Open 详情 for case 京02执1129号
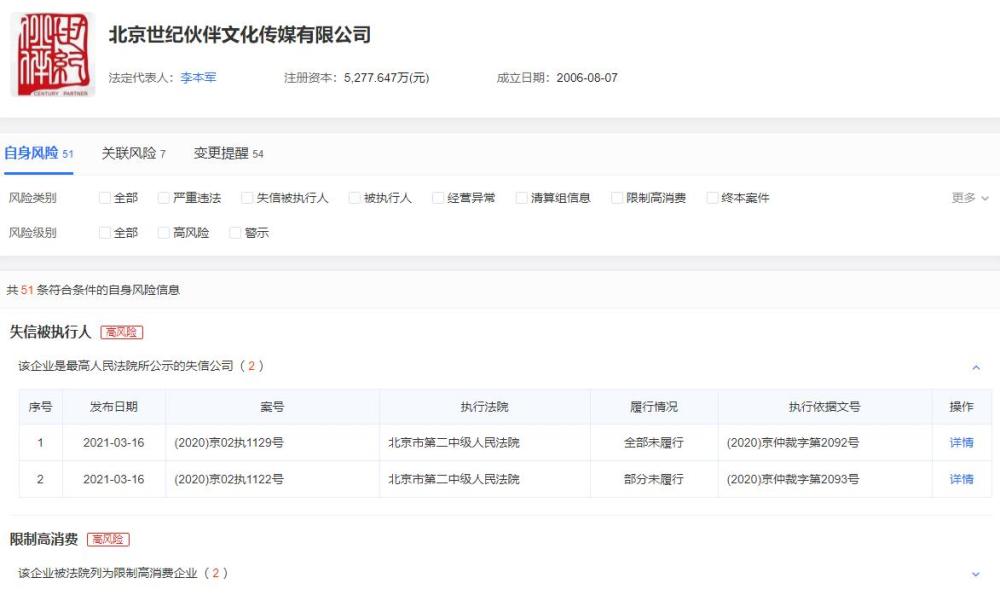The width and height of the screenshot is (1000, 595). point(961,443)
